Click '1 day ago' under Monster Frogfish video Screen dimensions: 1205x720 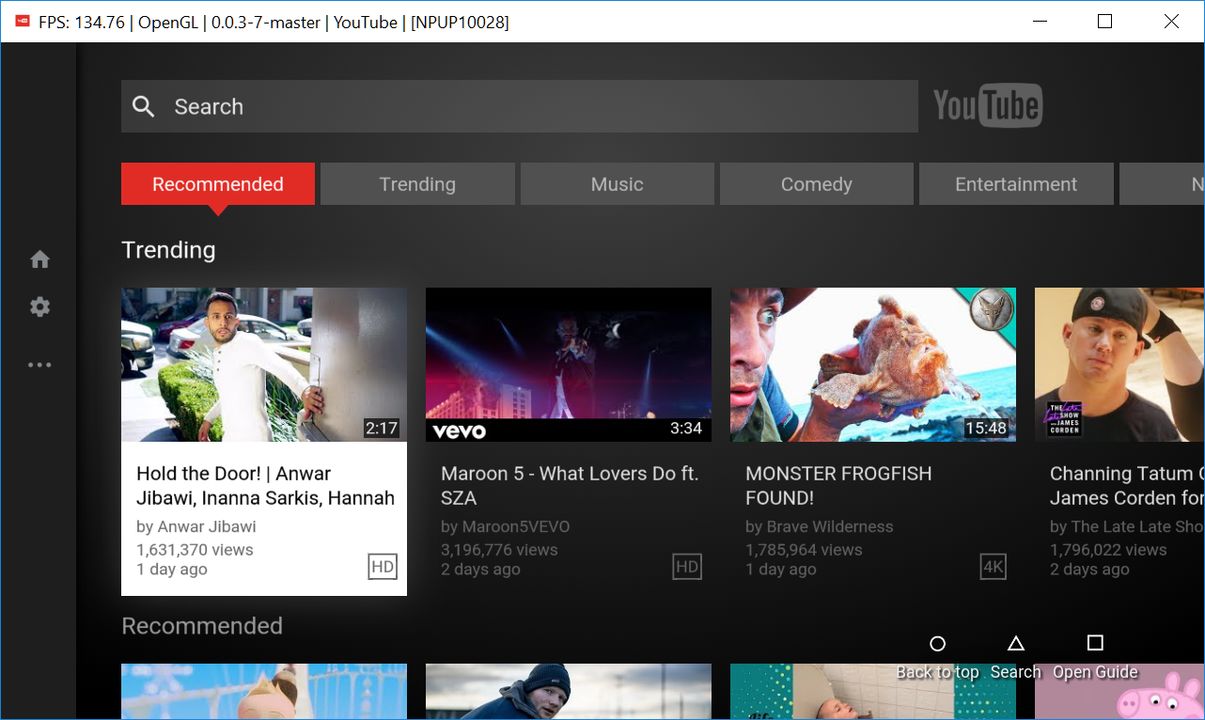(x=781, y=569)
